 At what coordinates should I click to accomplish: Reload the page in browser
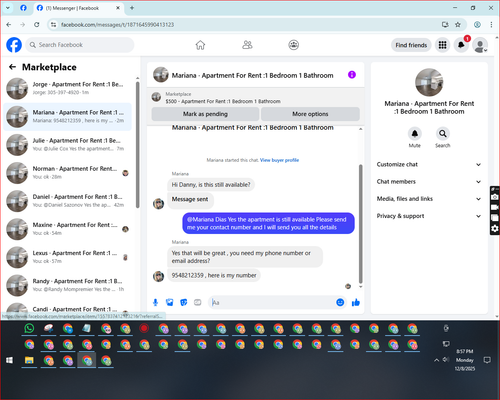coord(37,24)
